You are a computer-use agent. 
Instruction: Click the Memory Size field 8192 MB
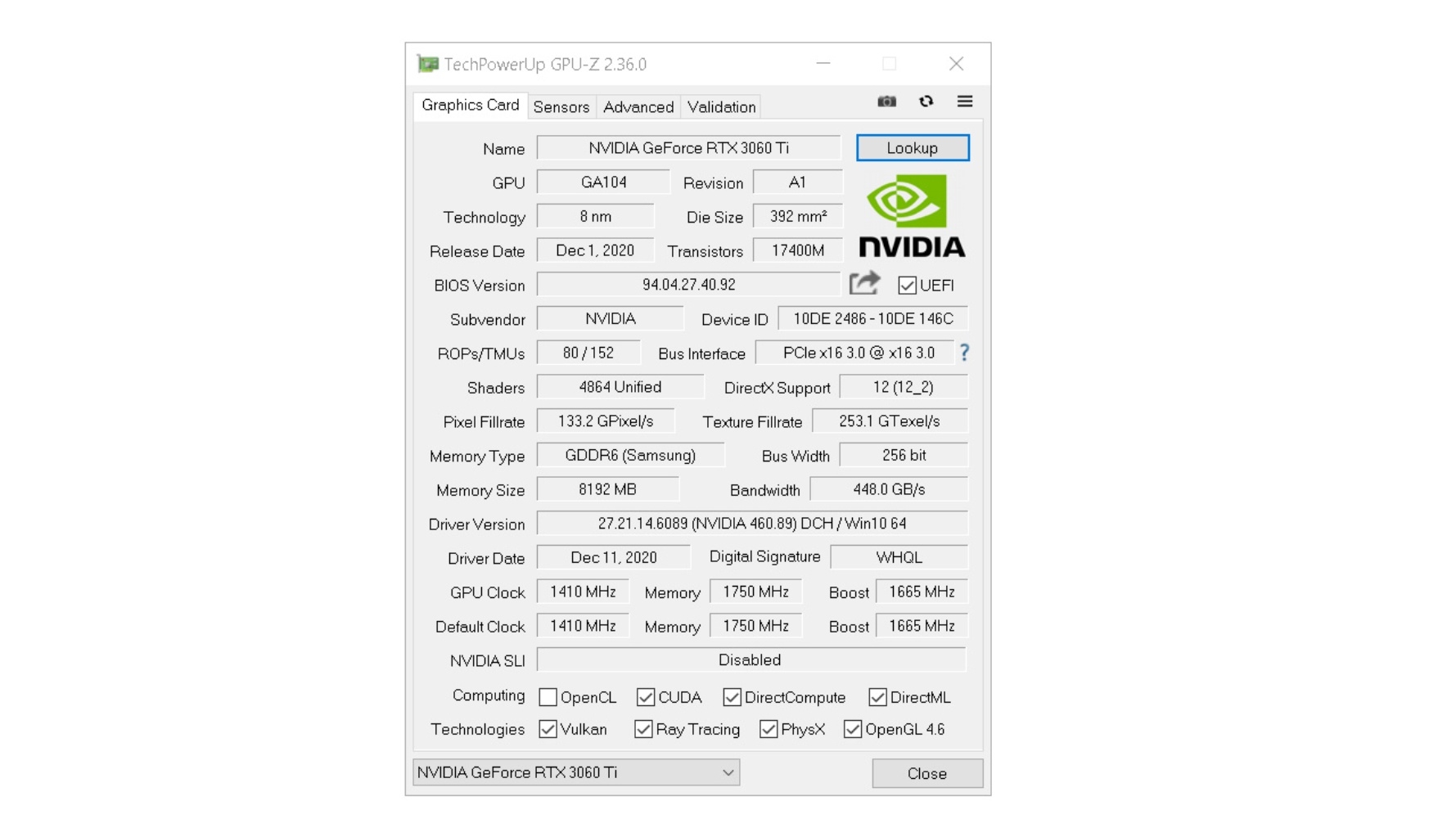click(607, 489)
